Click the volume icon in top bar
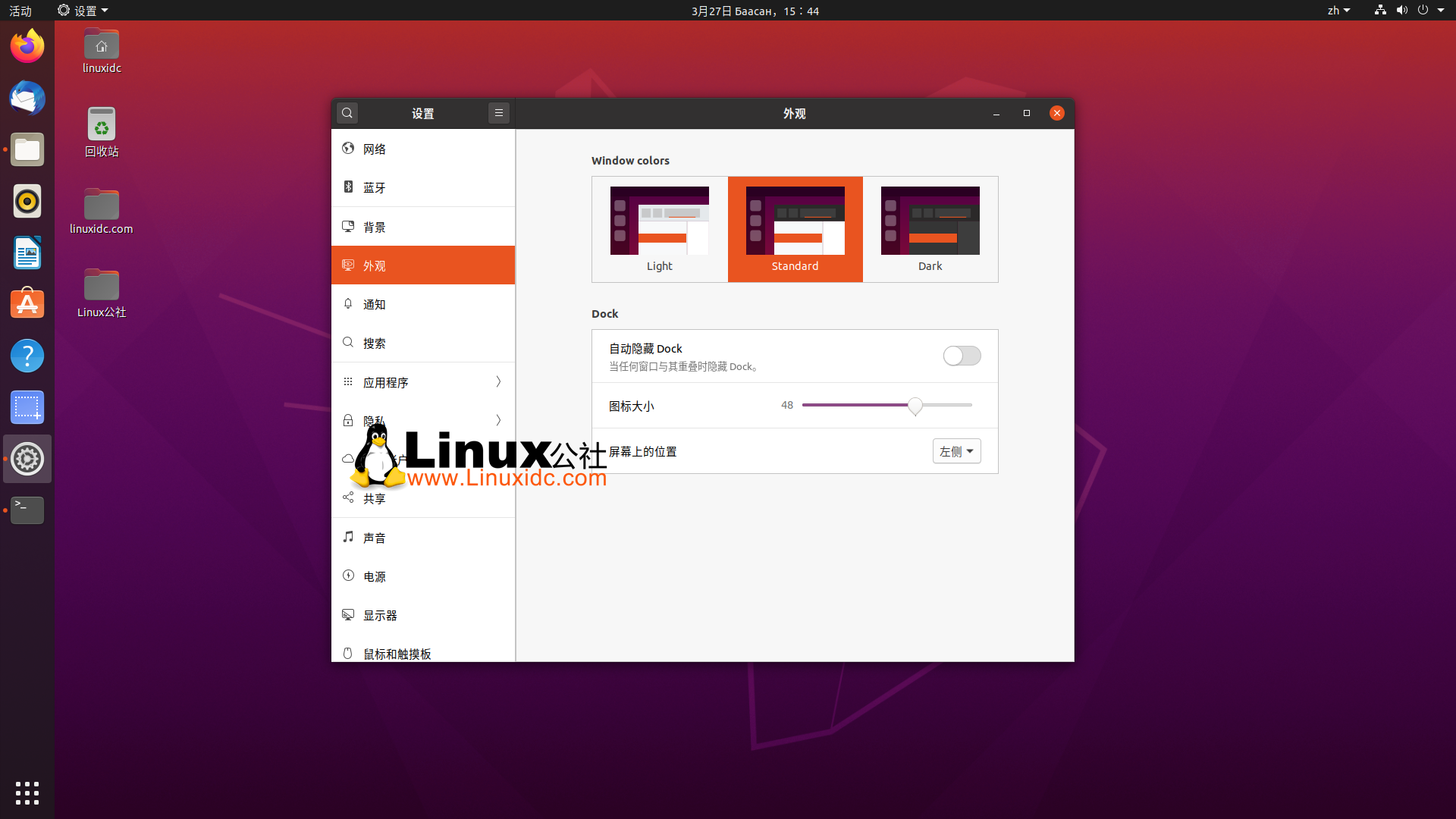1456x819 pixels. click(1401, 10)
